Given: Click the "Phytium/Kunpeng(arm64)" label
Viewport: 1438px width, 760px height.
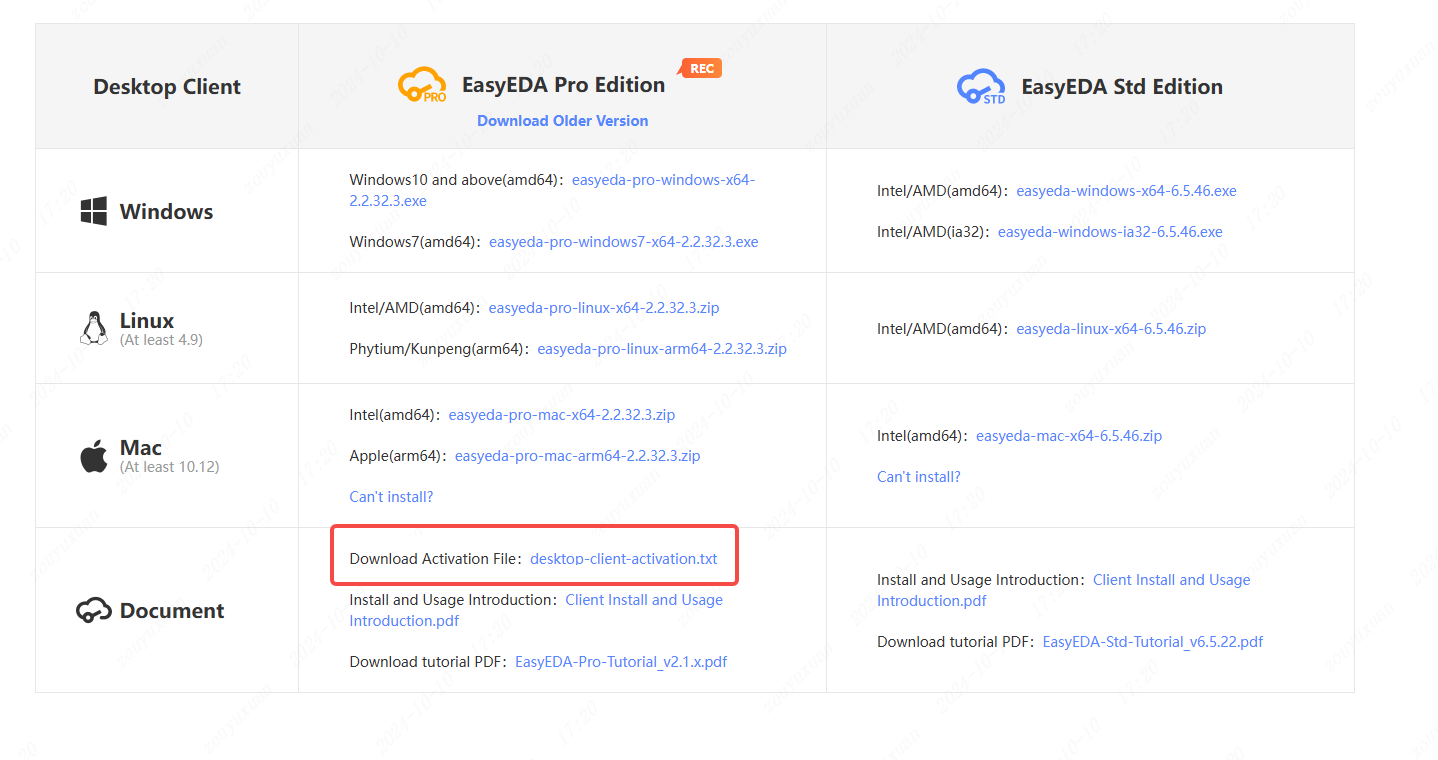Looking at the screenshot, I should pyautogui.click(x=438, y=349).
